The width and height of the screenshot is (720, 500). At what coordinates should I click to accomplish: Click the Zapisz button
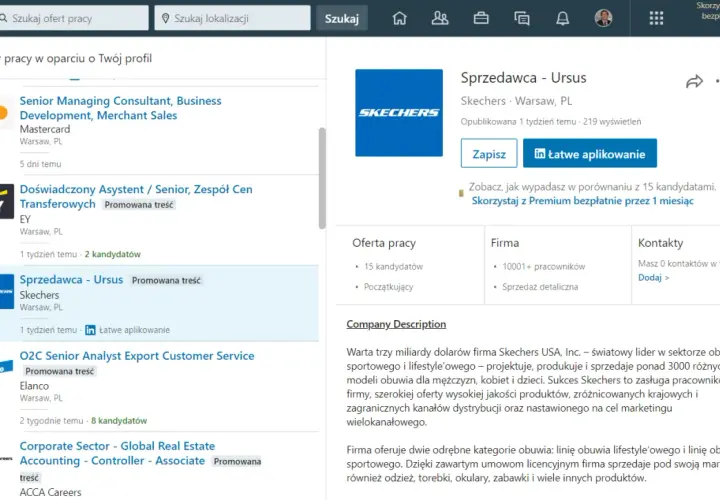489,154
